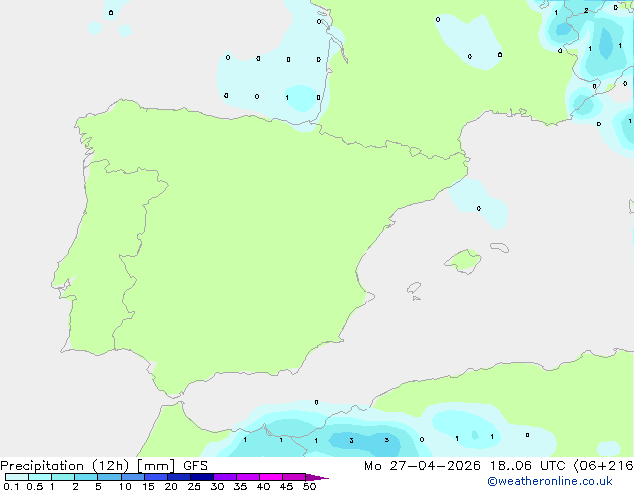Click the Menorca island outline
Image resolution: width=634 pixels, height=490 pixels.
(x=500, y=247)
